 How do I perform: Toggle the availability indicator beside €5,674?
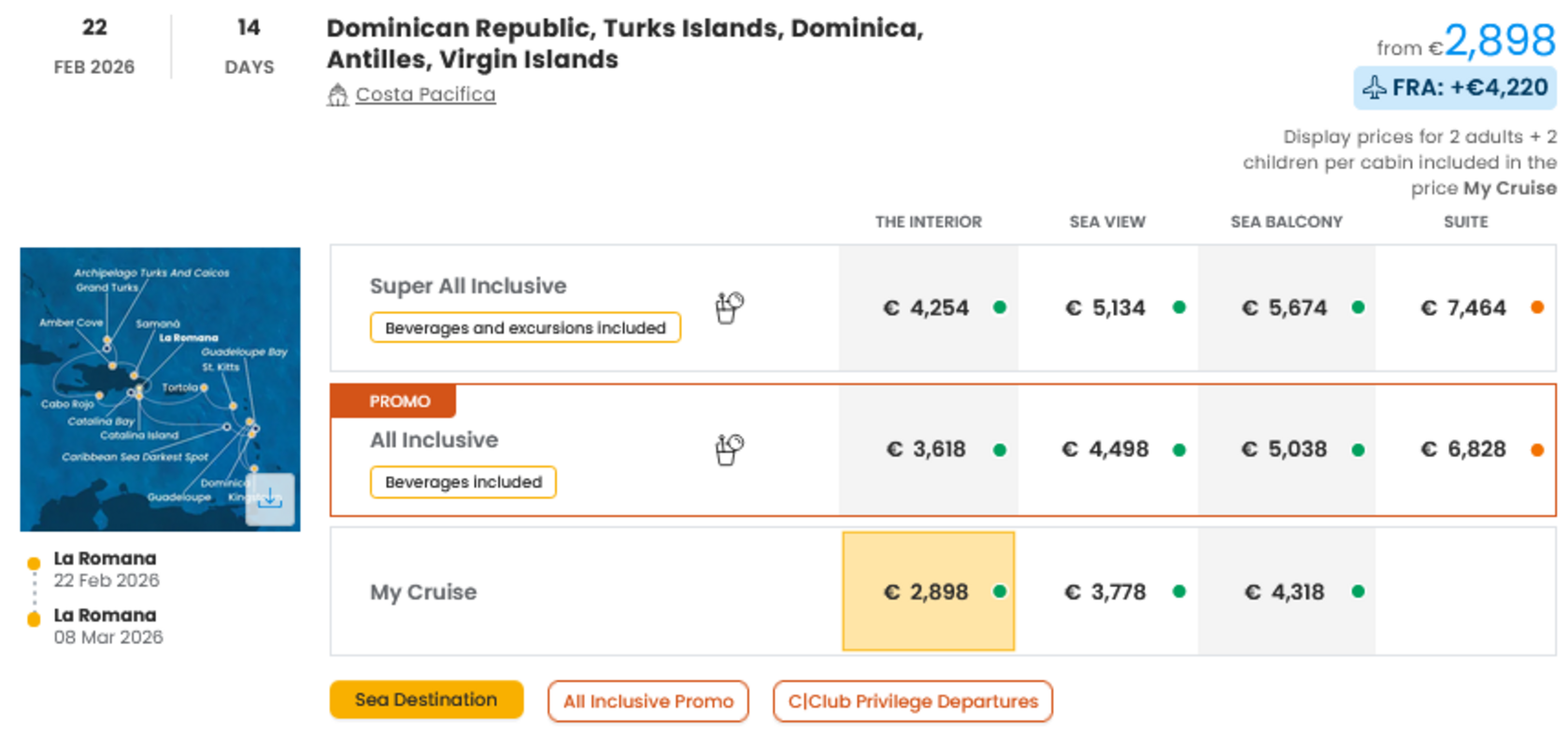pos(1358,307)
